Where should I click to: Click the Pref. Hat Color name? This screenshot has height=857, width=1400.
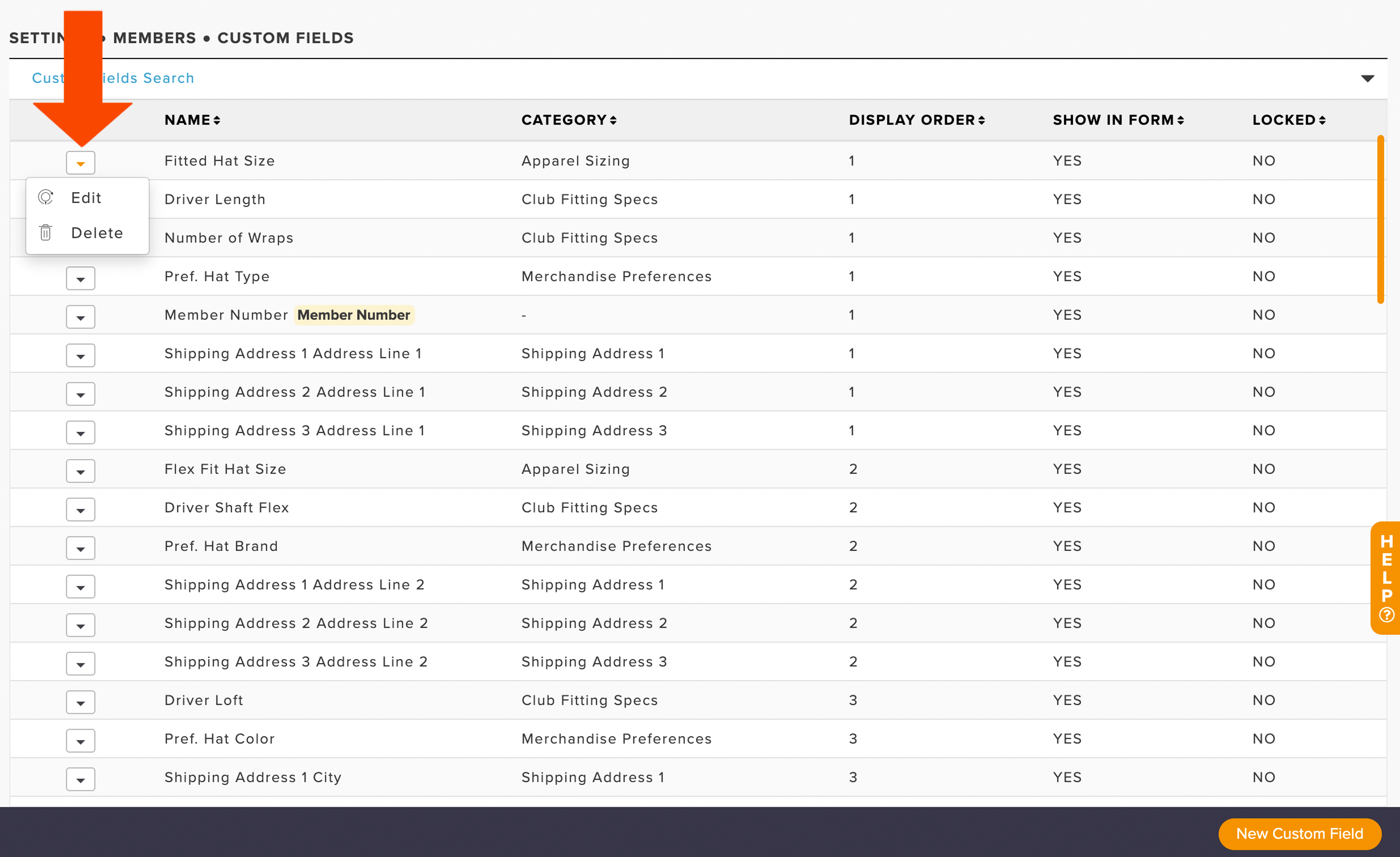click(219, 739)
